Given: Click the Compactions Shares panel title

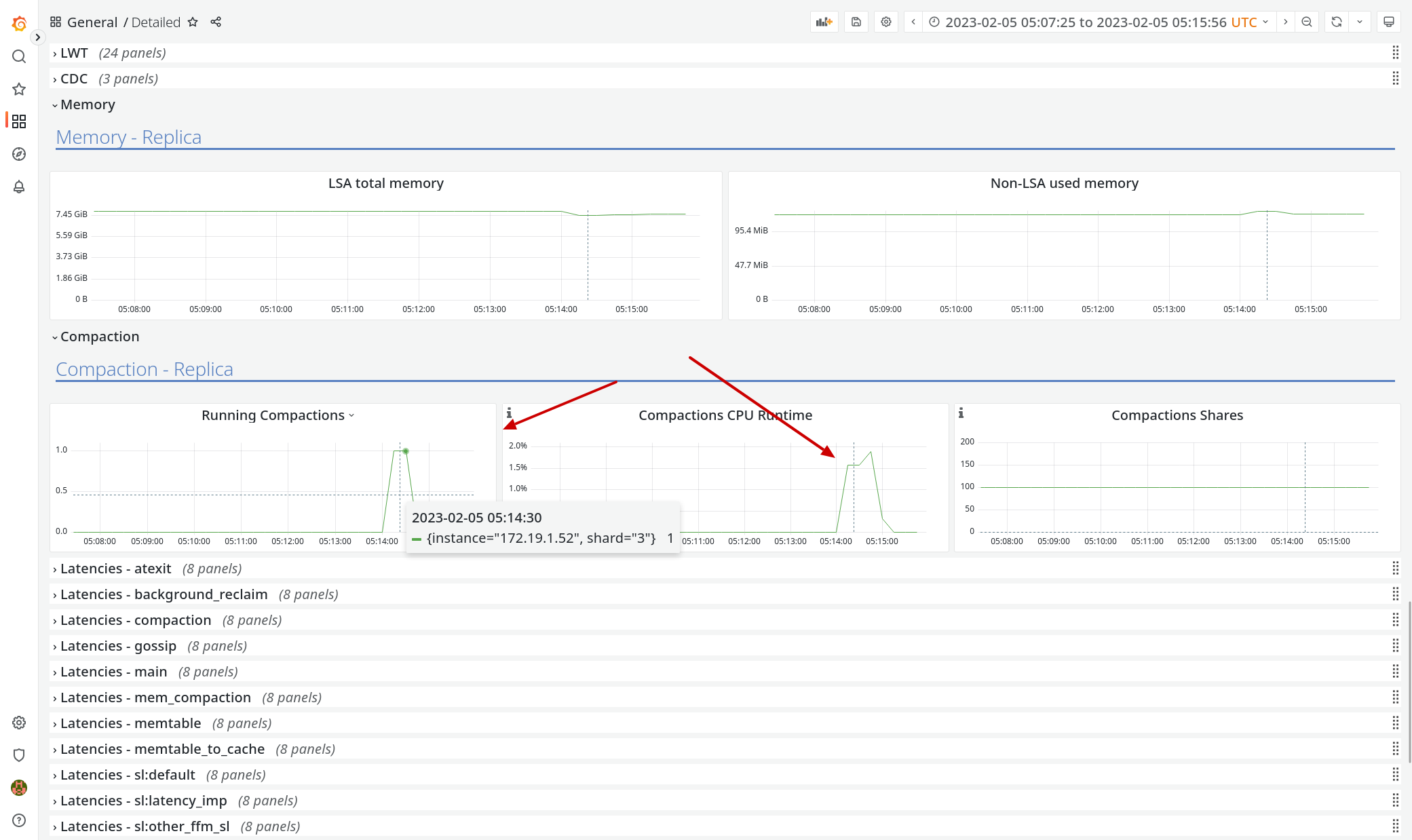Looking at the screenshot, I should (1177, 415).
